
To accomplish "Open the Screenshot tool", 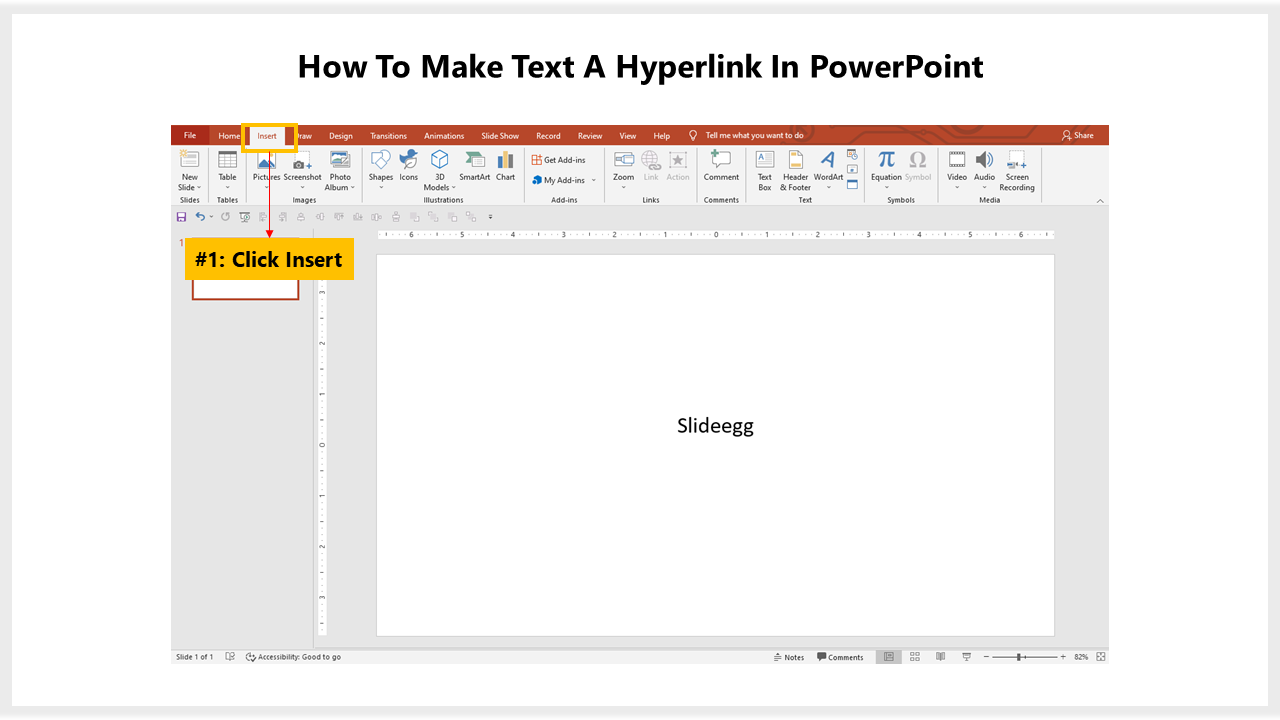I will click(302, 171).
